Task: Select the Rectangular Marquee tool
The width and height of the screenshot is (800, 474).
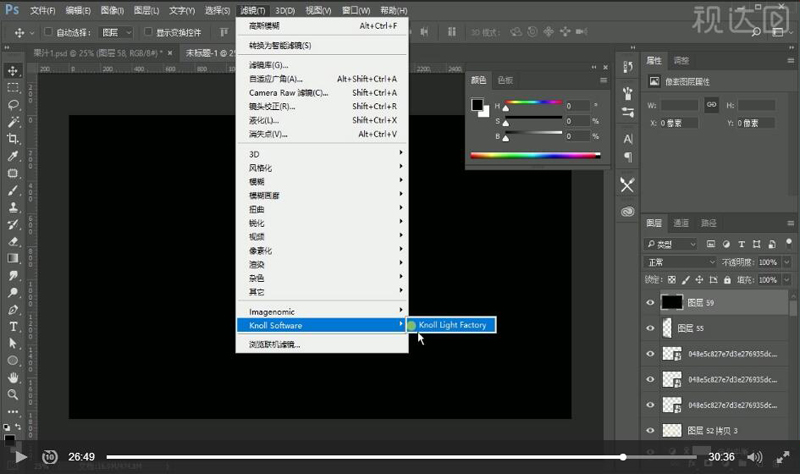Action: (x=13, y=88)
